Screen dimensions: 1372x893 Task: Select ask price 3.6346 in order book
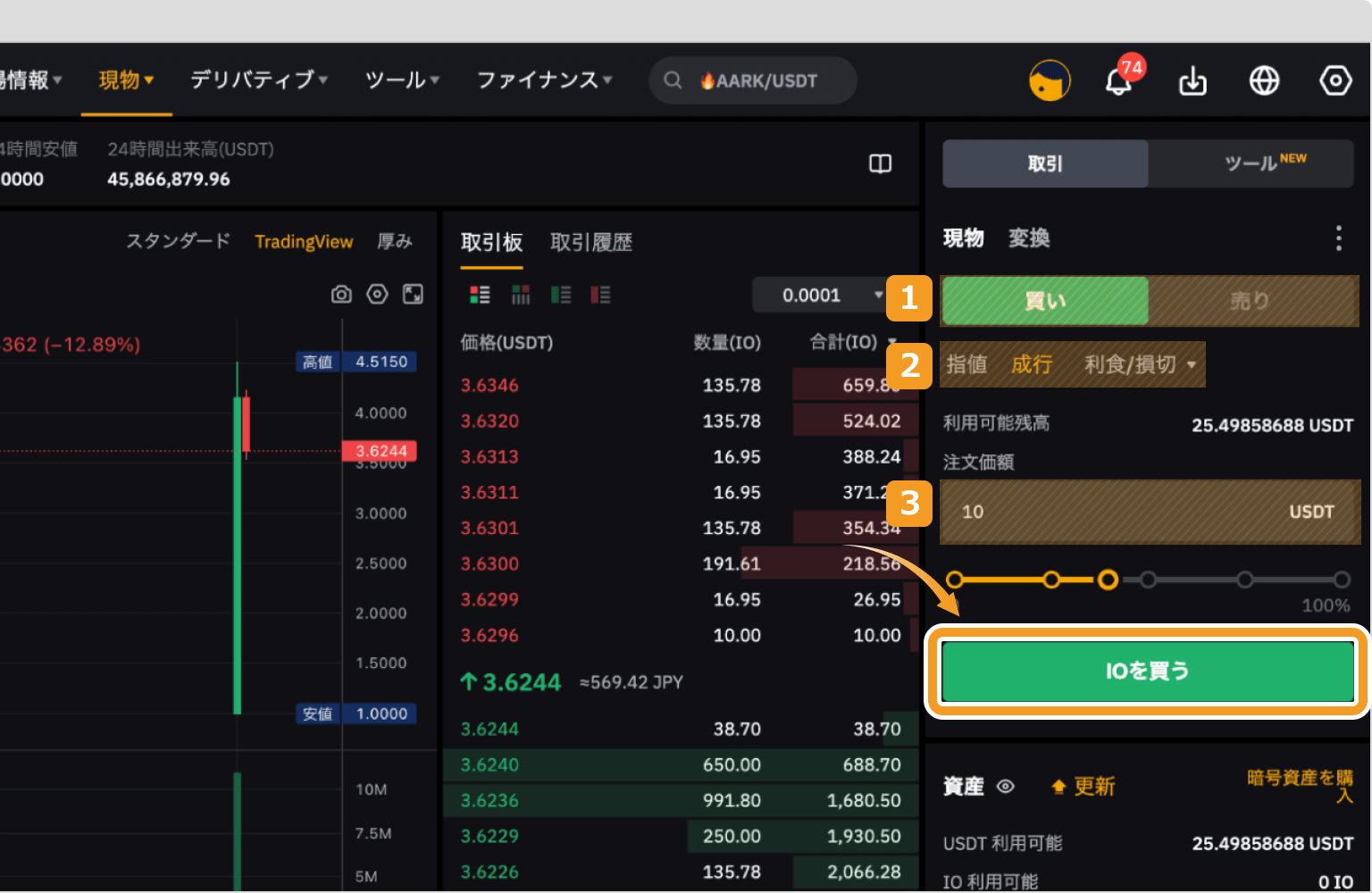pyautogui.click(x=489, y=385)
